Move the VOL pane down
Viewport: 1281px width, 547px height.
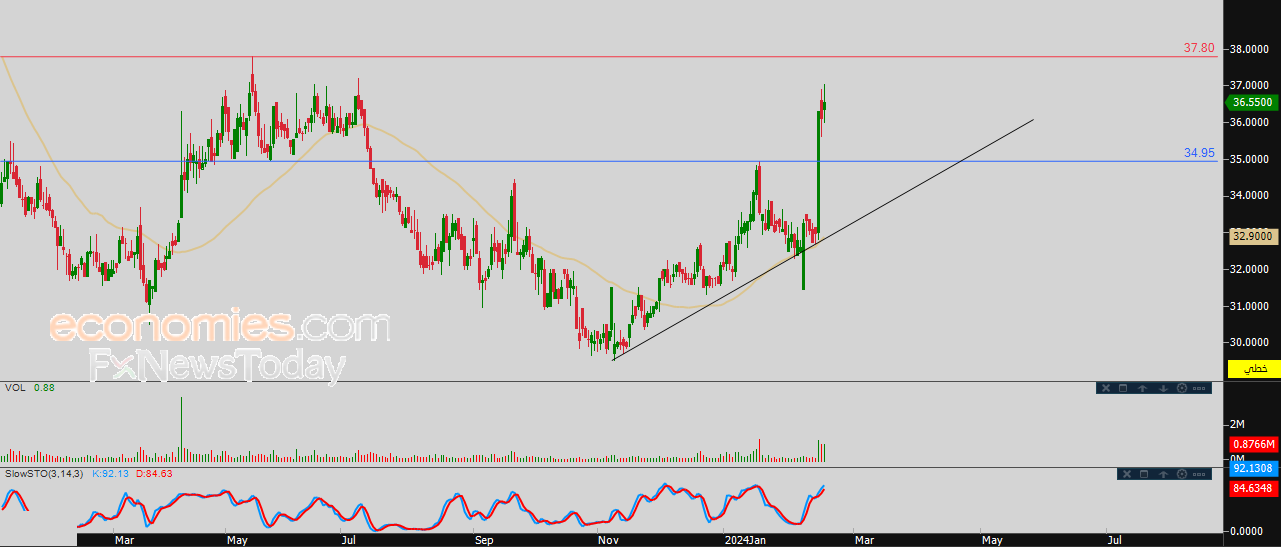(1164, 388)
